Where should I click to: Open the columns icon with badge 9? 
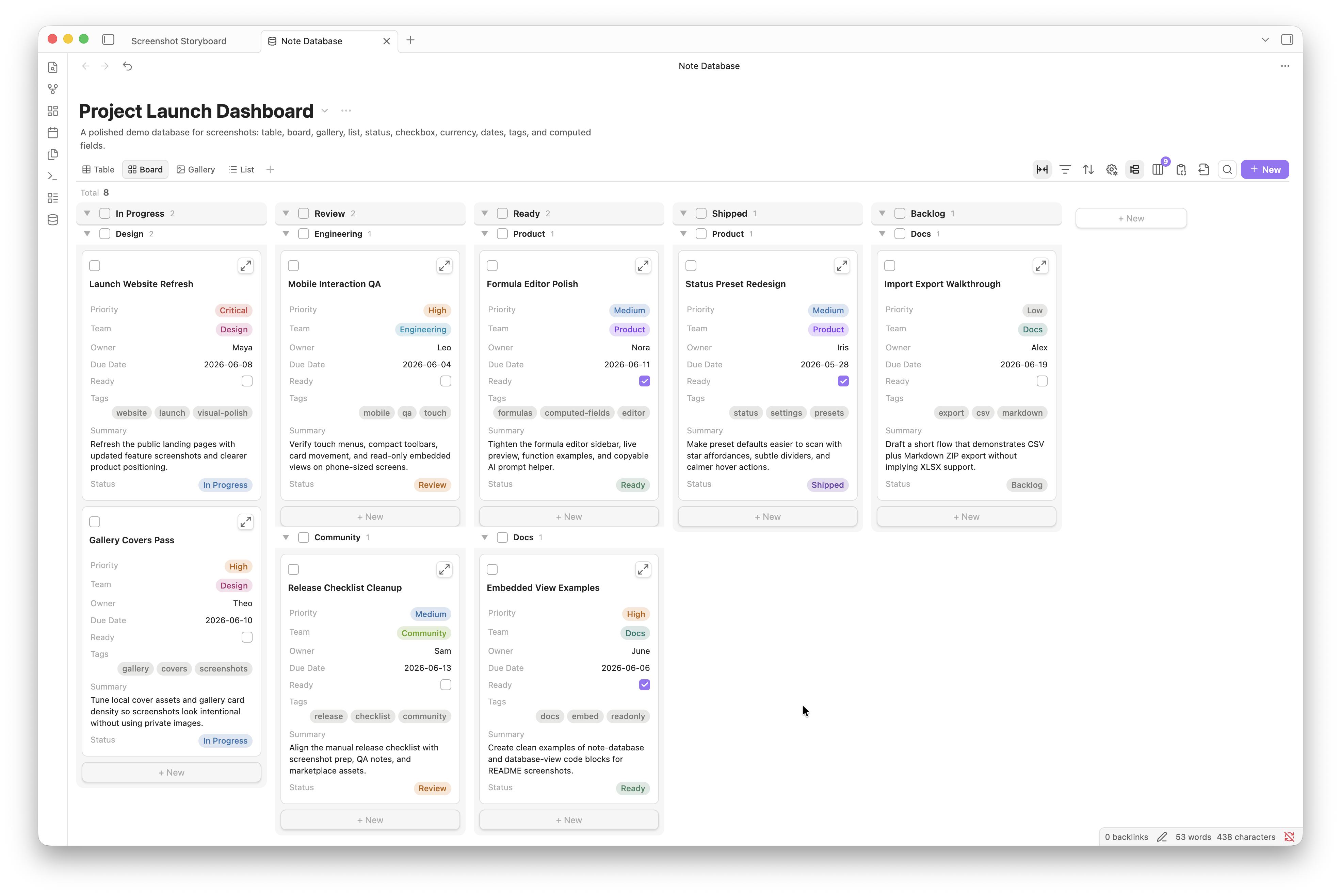point(1158,170)
